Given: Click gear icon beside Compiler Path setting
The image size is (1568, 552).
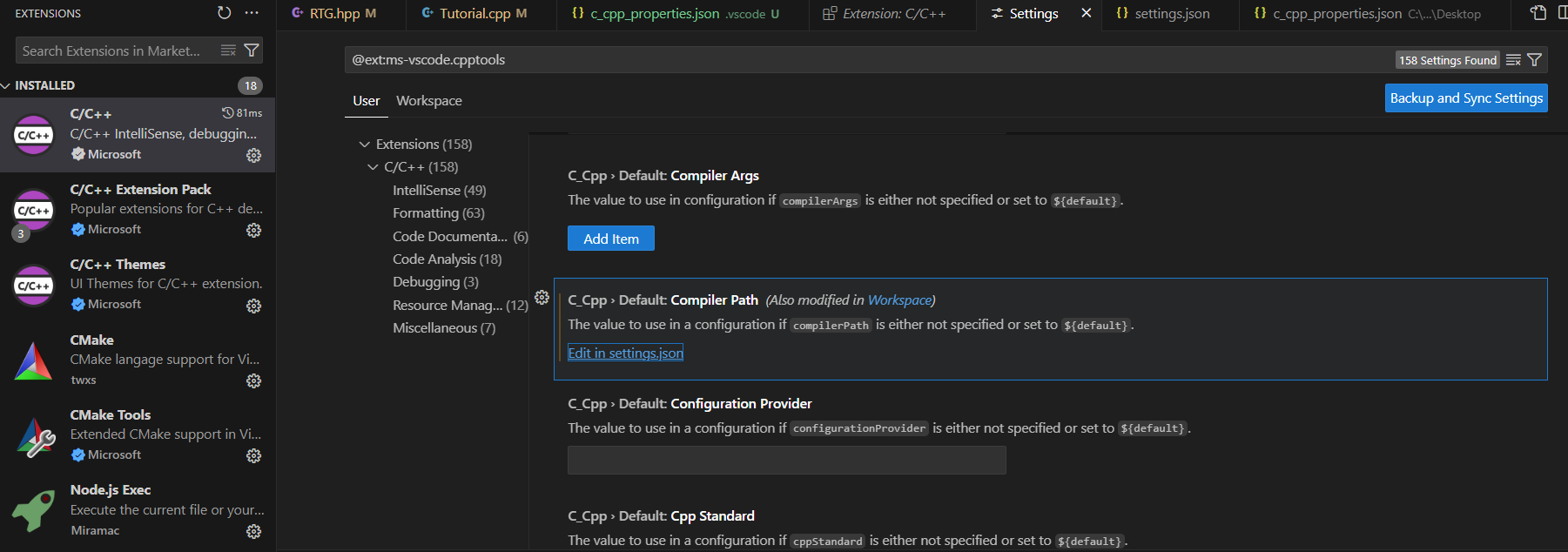Looking at the screenshot, I should tap(542, 298).
